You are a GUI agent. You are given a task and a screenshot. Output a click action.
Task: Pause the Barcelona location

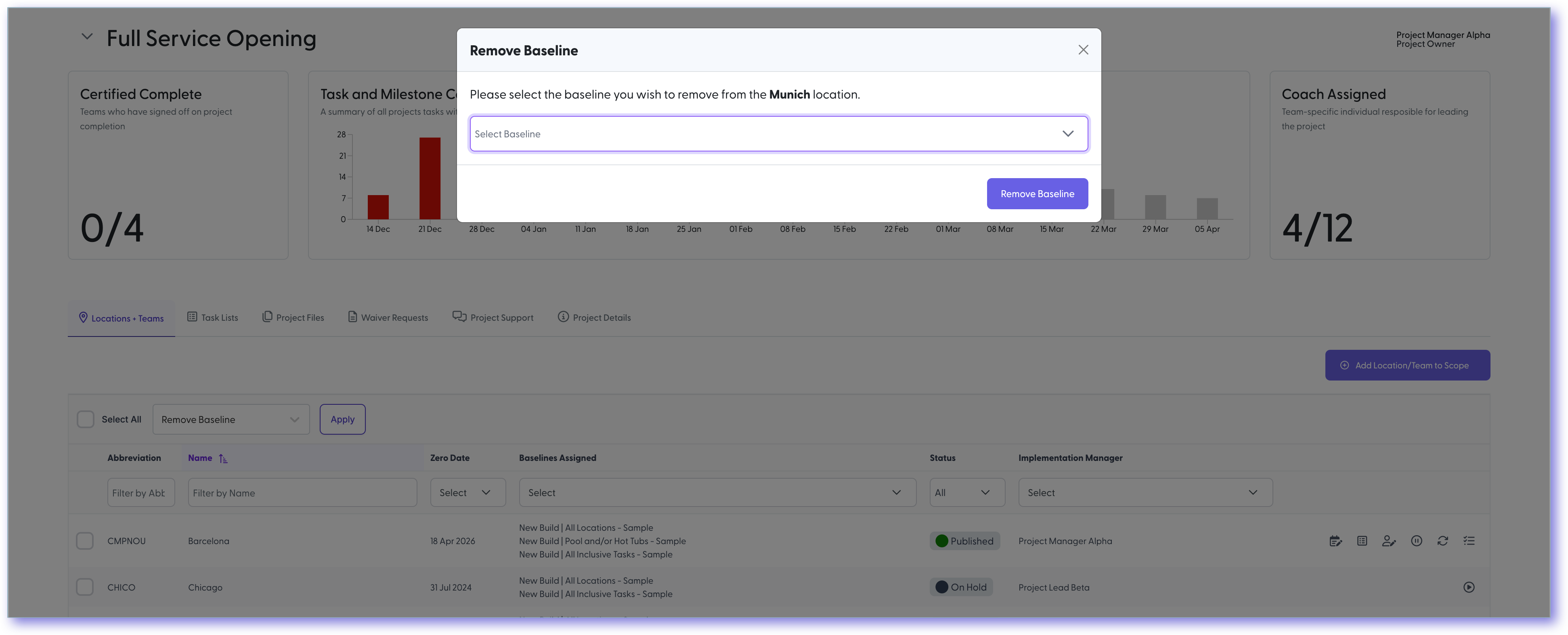click(1417, 540)
